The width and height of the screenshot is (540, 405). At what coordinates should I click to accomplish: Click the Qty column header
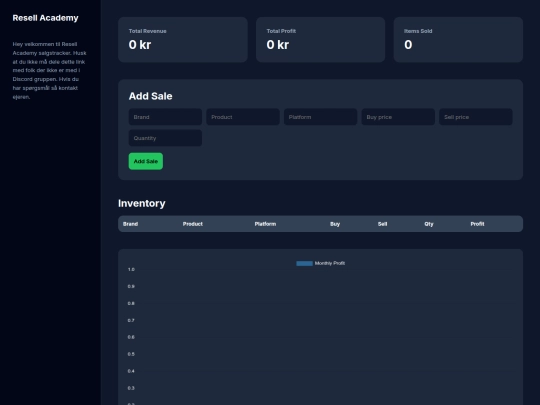click(429, 224)
